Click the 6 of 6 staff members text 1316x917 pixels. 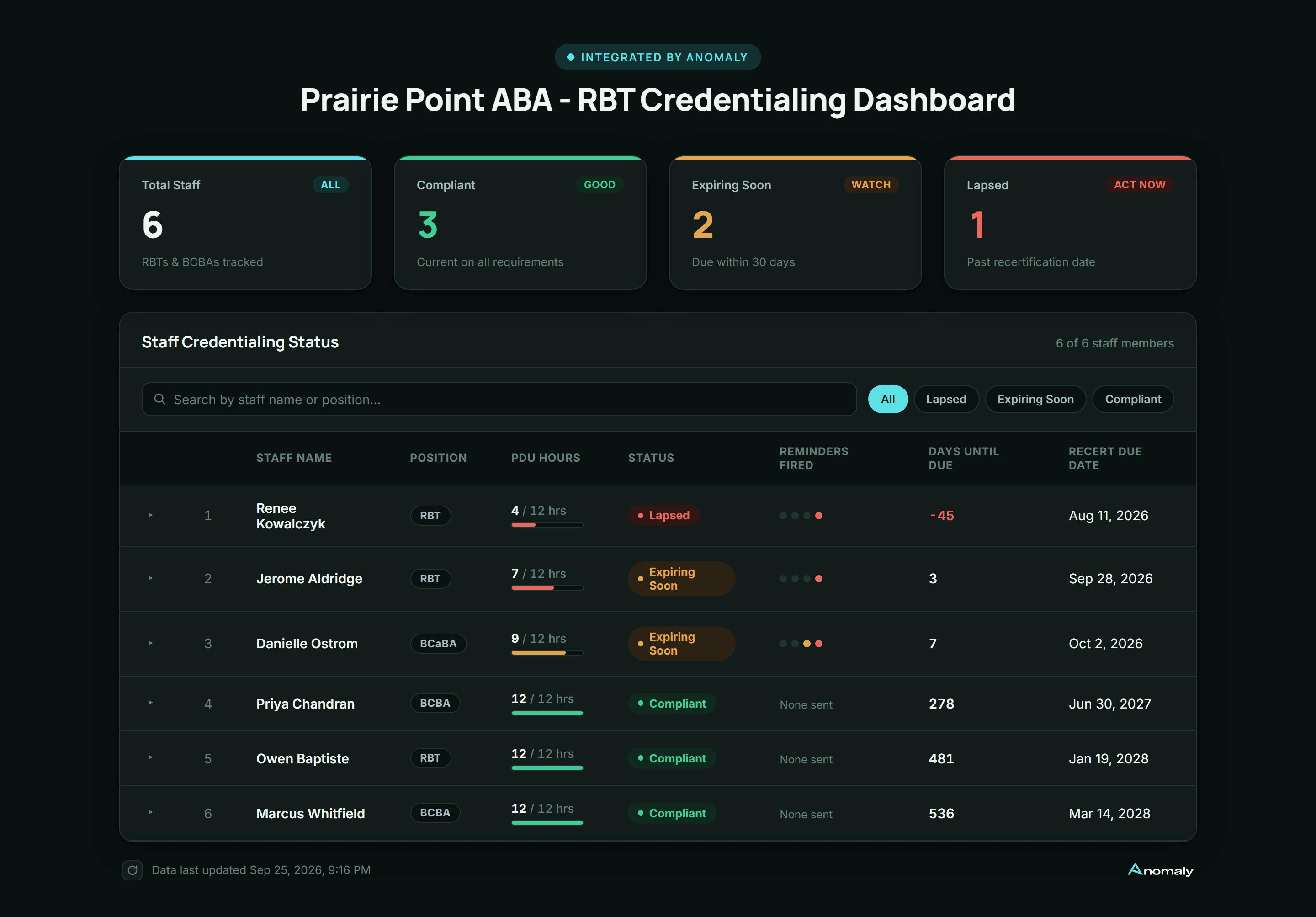click(x=1115, y=343)
